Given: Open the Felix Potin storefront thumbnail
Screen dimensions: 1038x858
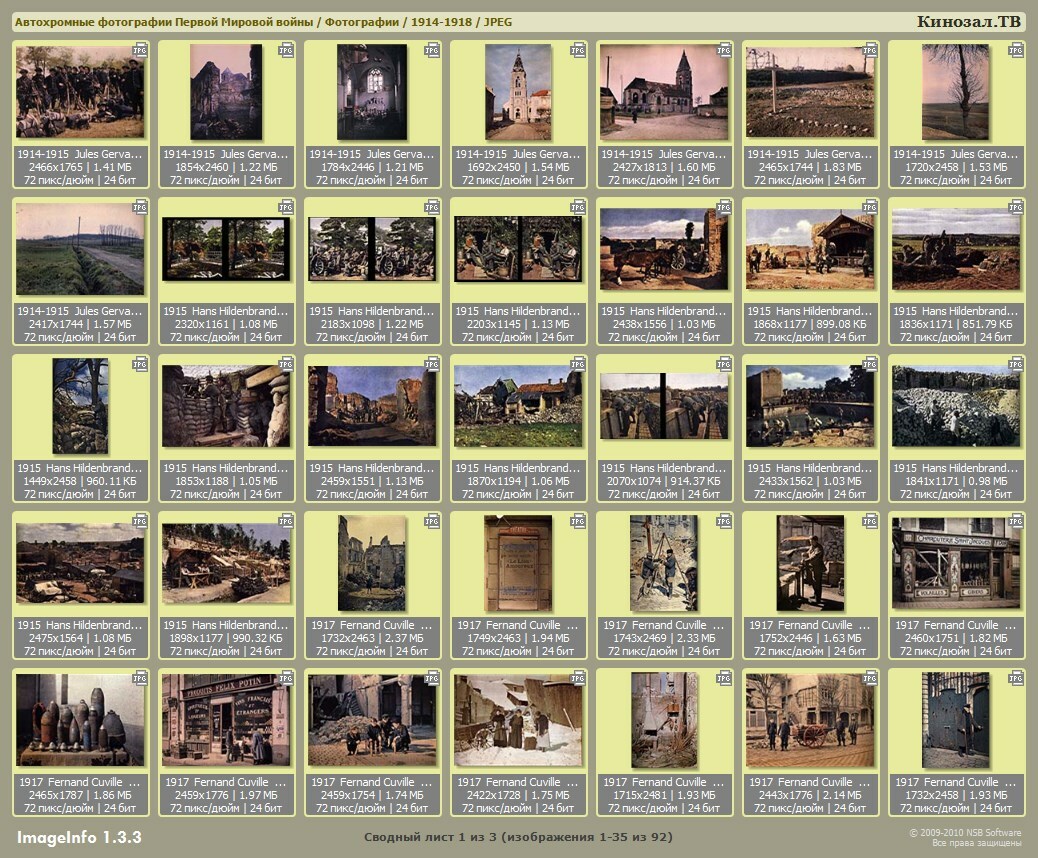Looking at the screenshot, I should point(226,720).
